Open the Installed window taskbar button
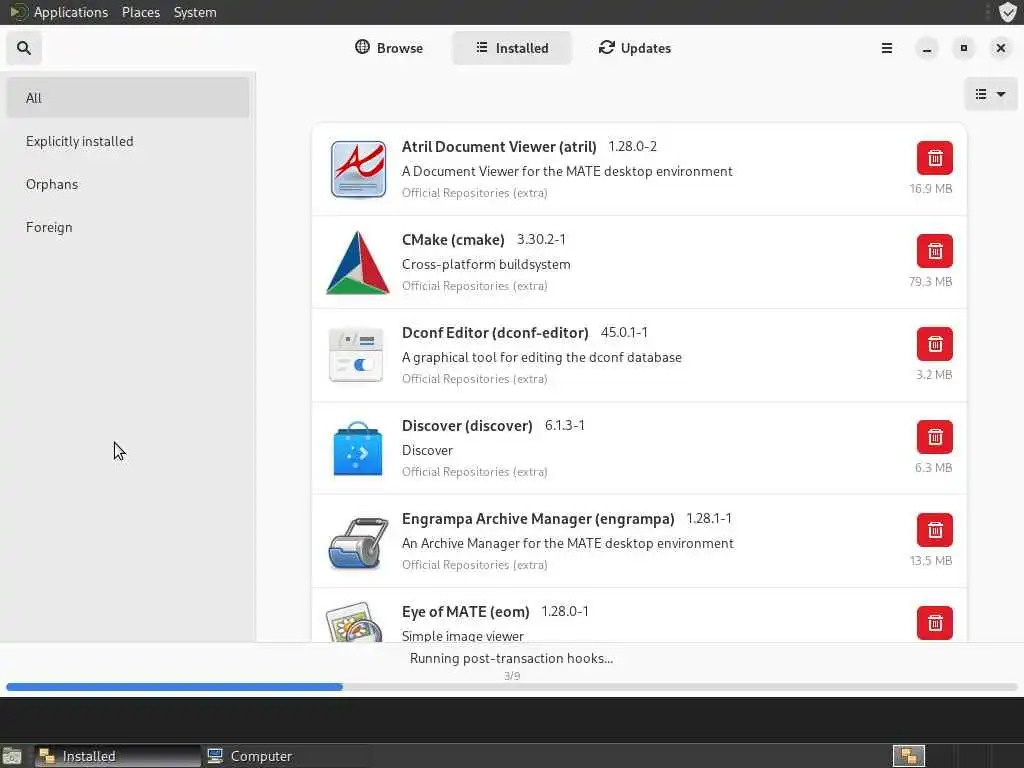 [x=118, y=756]
